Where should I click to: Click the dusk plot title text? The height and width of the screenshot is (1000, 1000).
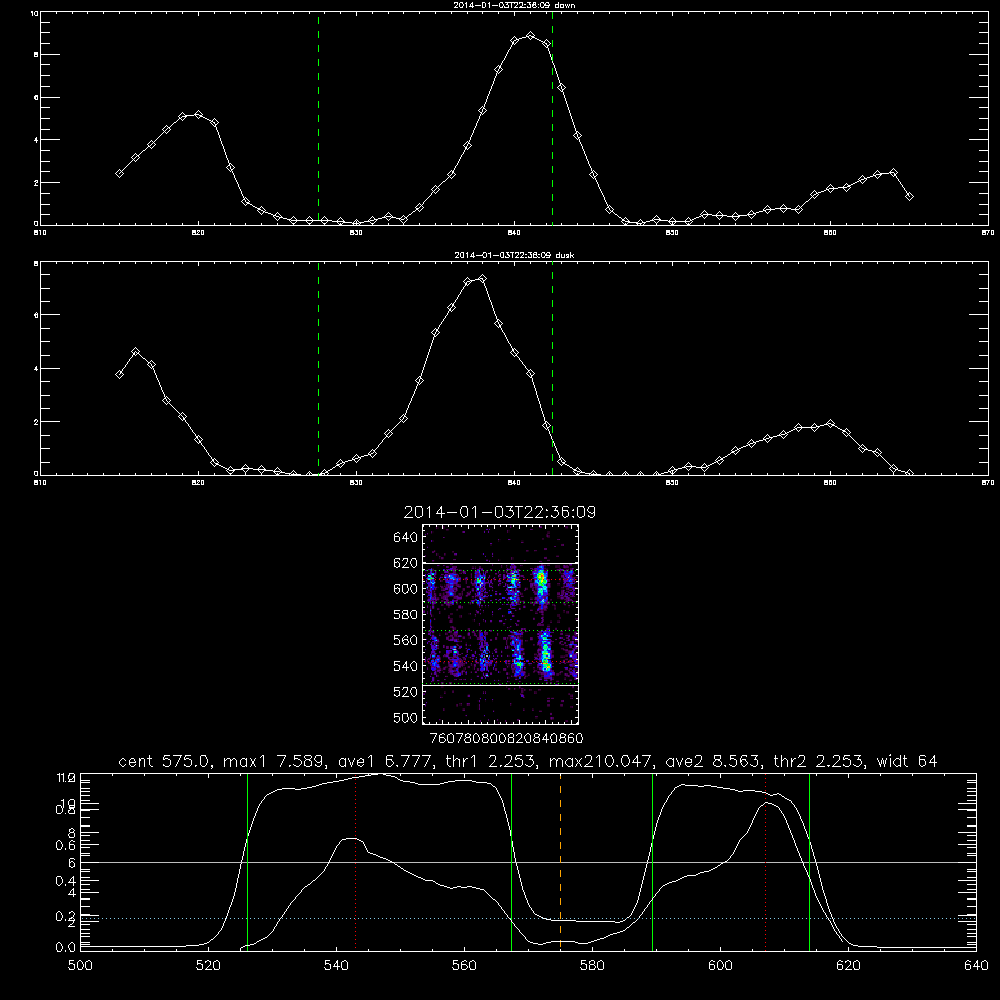click(514, 255)
